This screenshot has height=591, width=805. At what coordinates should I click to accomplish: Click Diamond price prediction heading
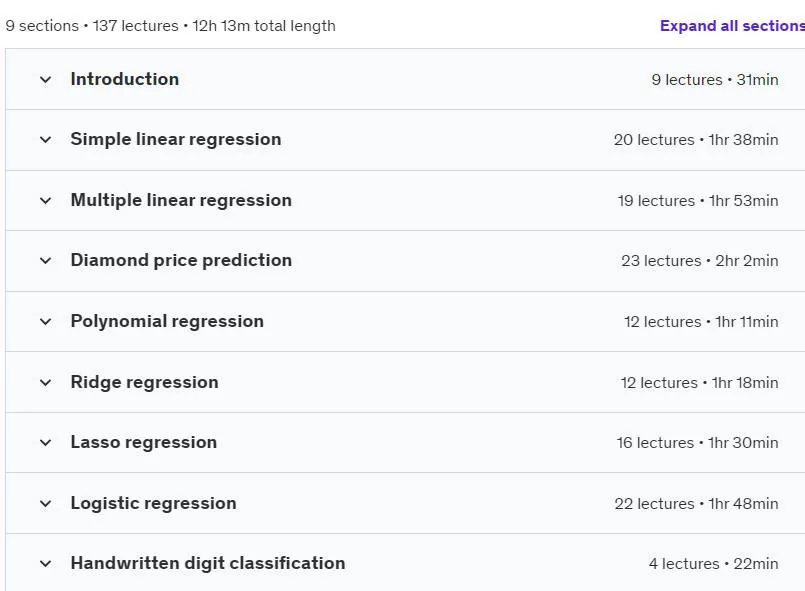[x=181, y=260]
